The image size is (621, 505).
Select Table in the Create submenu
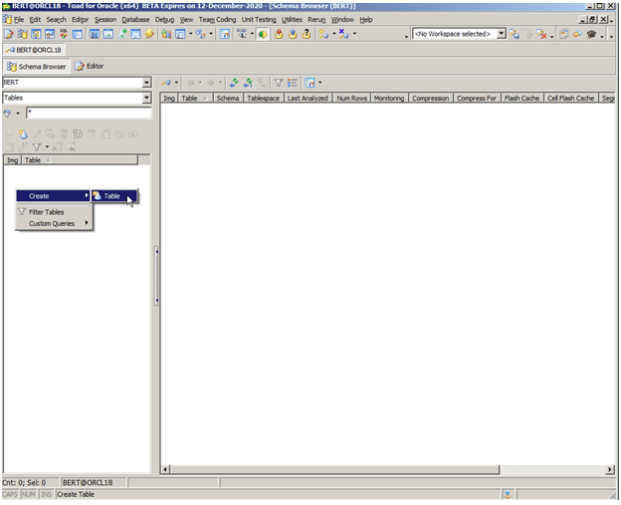114,196
